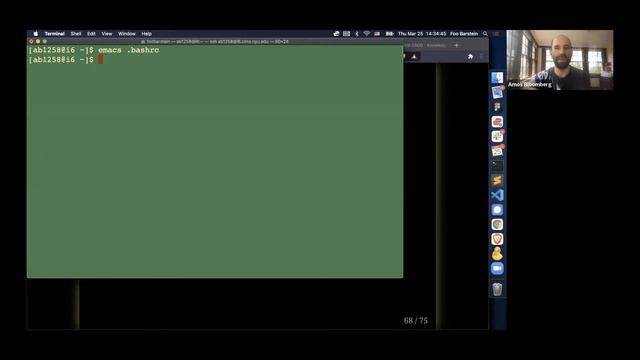Open the Help menu
This screenshot has width=640, height=360.
(x=147, y=34)
